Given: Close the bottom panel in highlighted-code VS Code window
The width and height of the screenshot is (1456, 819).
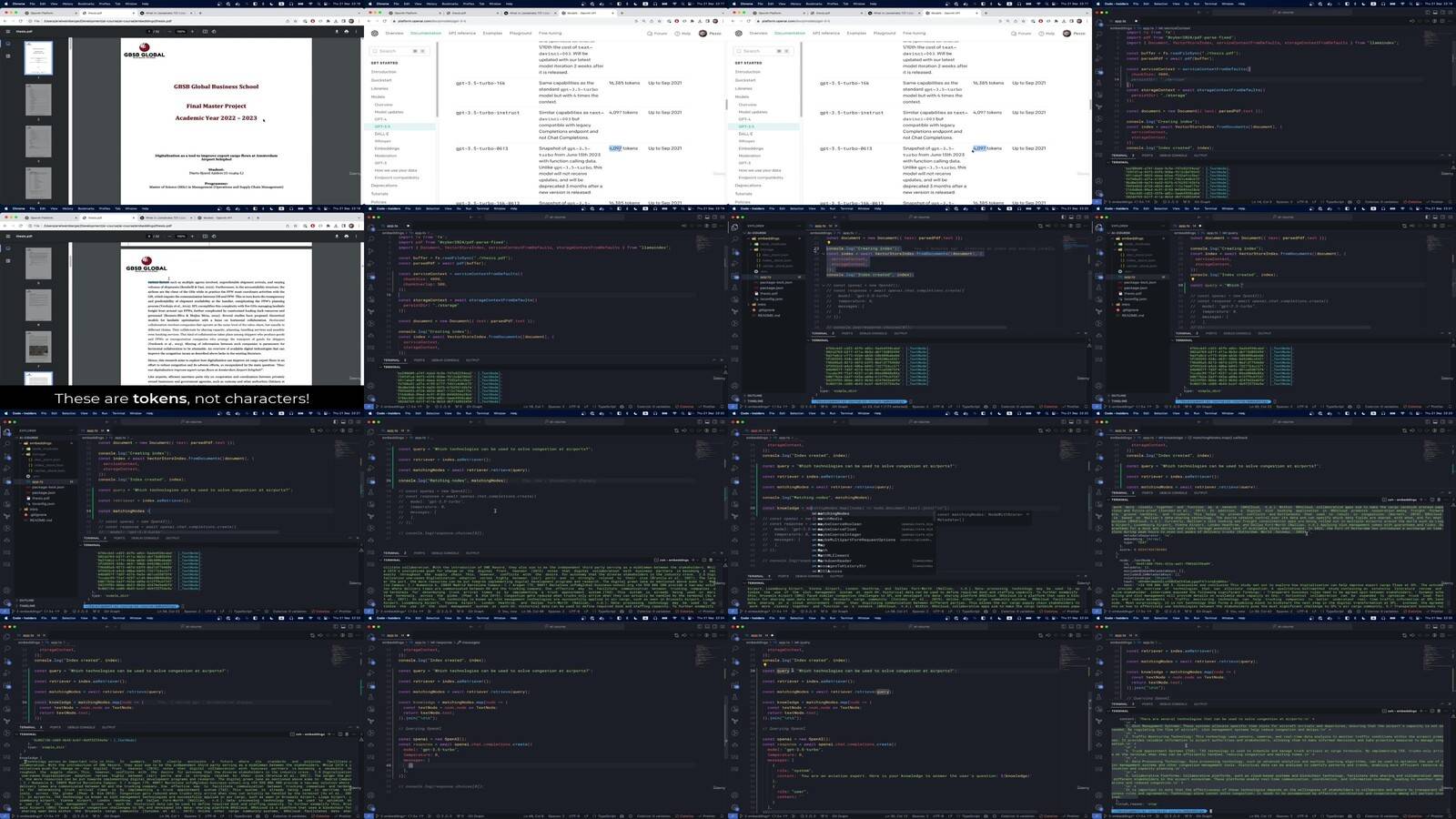Looking at the screenshot, I should point(1087,333).
